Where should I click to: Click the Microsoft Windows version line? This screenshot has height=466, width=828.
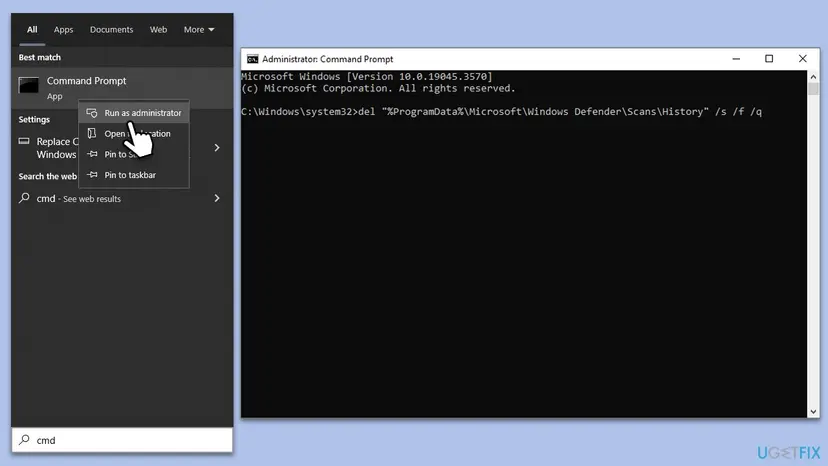coord(367,77)
